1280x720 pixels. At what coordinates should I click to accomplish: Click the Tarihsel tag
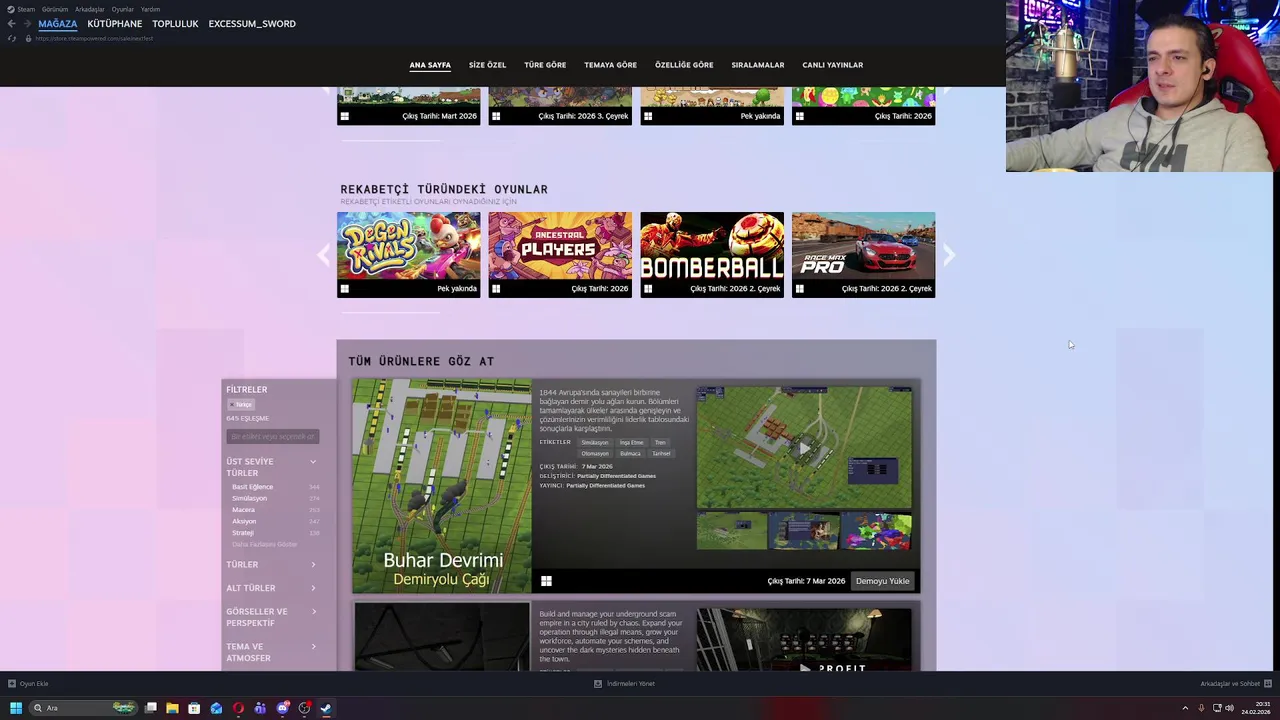(x=661, y=453)
